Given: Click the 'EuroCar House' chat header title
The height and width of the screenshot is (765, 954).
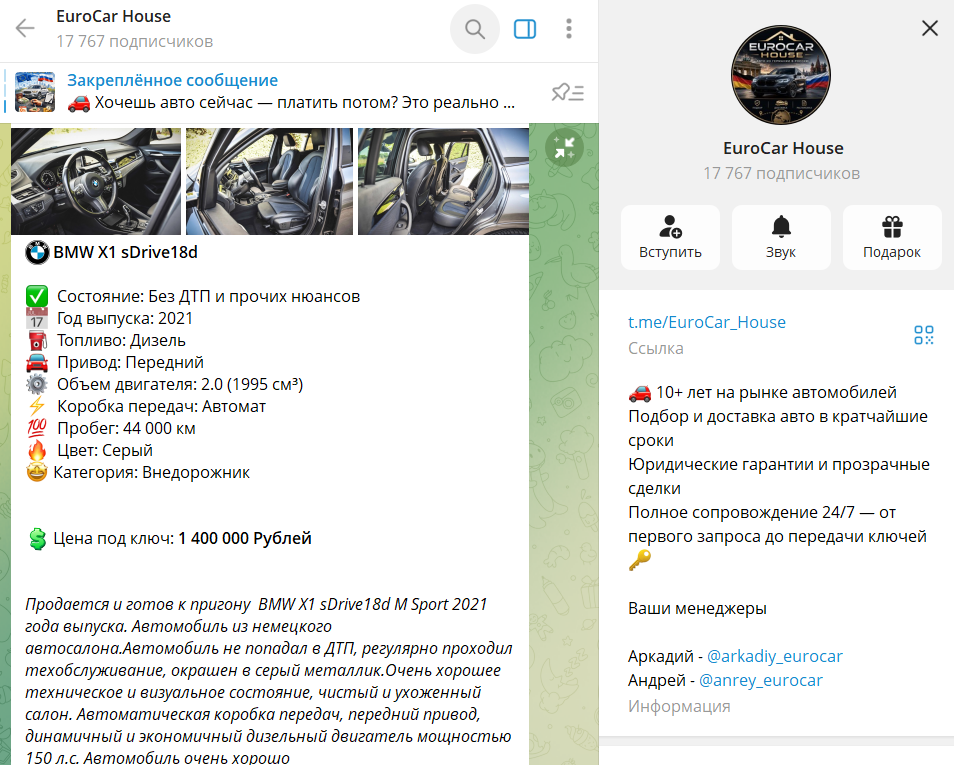Looking at the screenshot, I should tap(113, 16).
